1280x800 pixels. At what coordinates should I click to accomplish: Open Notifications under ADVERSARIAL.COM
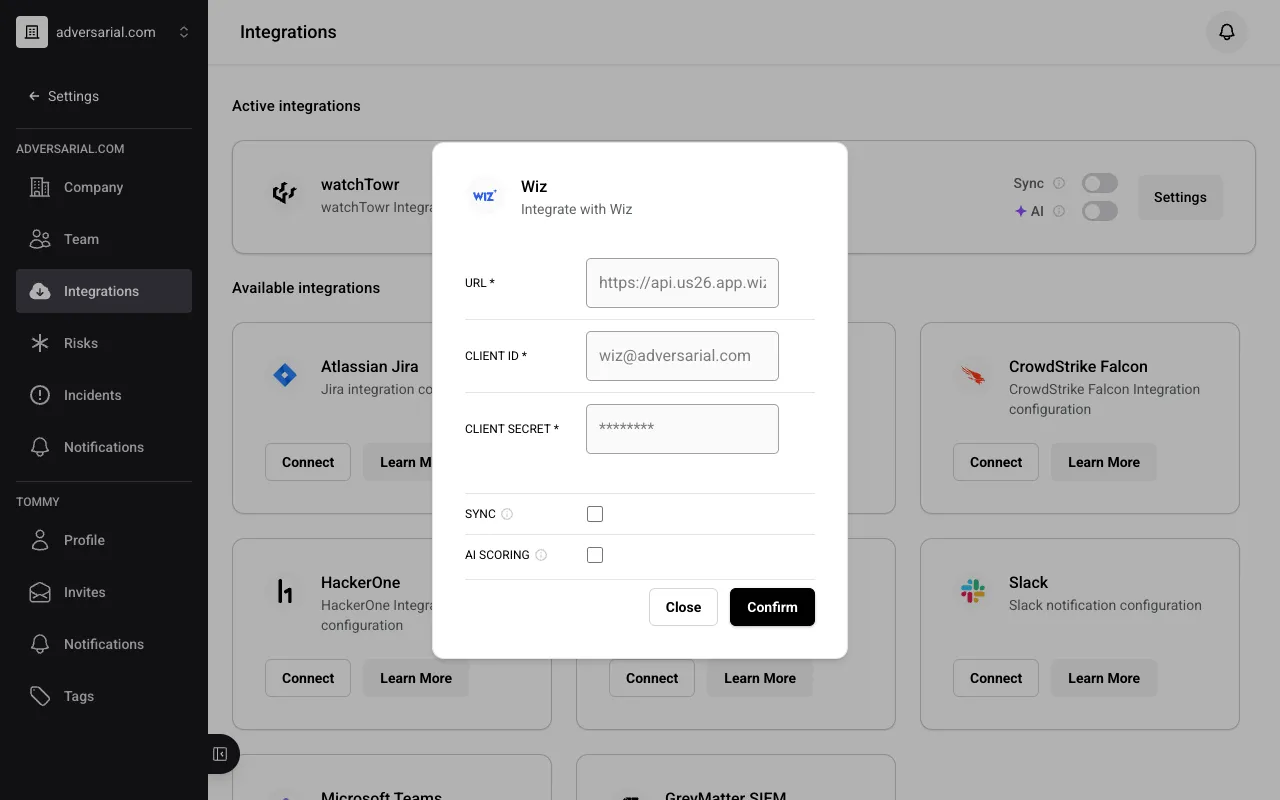coord(104,447)
